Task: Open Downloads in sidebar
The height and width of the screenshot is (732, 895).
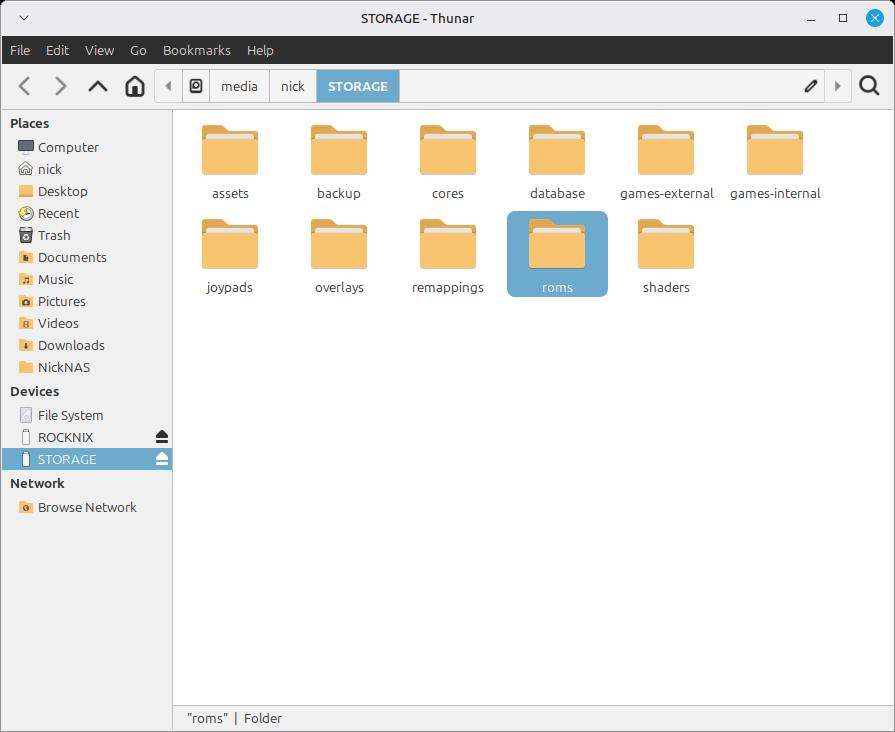Action: click(87, 345)
